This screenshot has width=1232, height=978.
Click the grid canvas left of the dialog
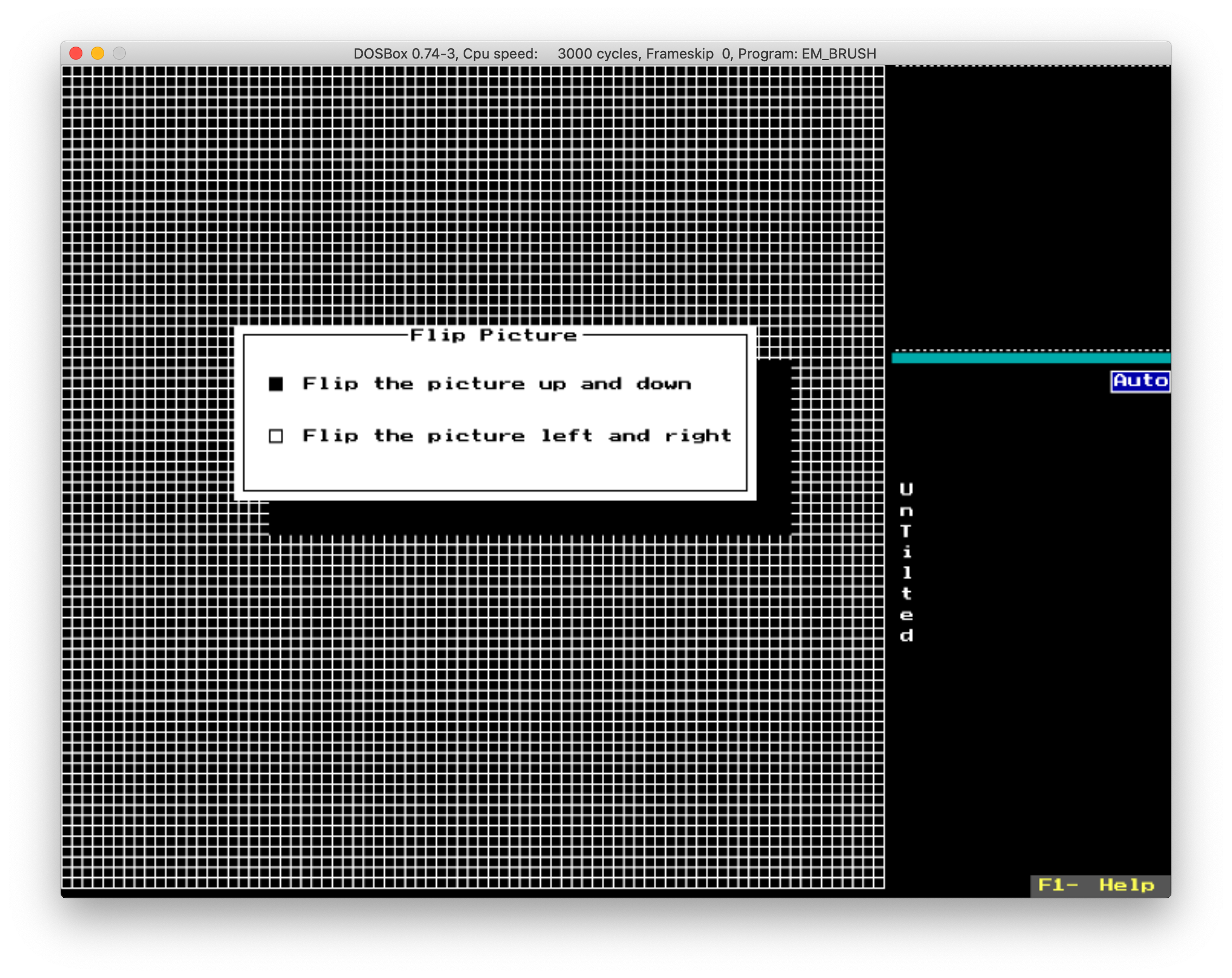[x=147, y=411]
